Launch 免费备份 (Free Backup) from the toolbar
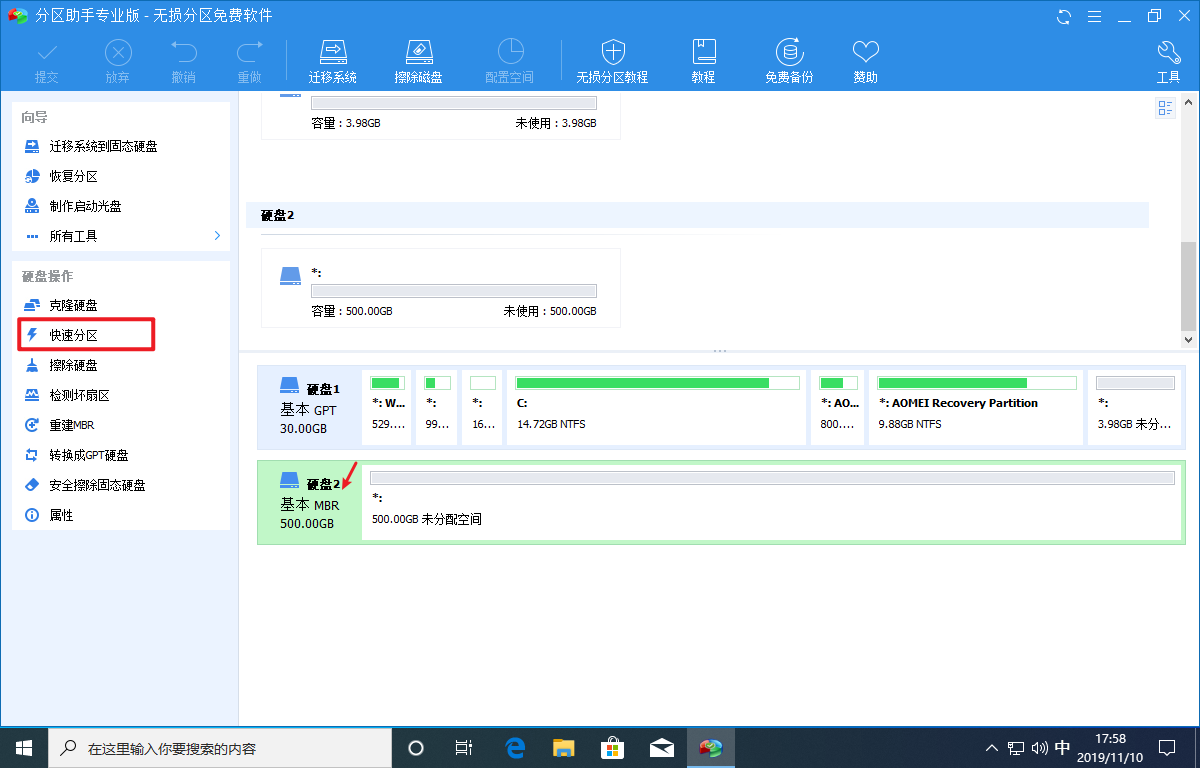 pyautogui.click(x=789, y=58)
